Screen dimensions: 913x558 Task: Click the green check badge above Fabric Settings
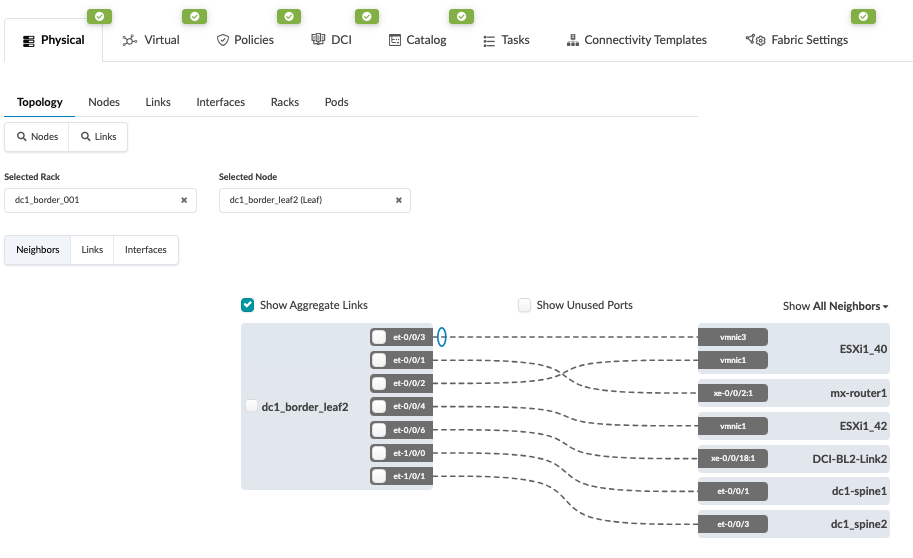click(863, 16)
